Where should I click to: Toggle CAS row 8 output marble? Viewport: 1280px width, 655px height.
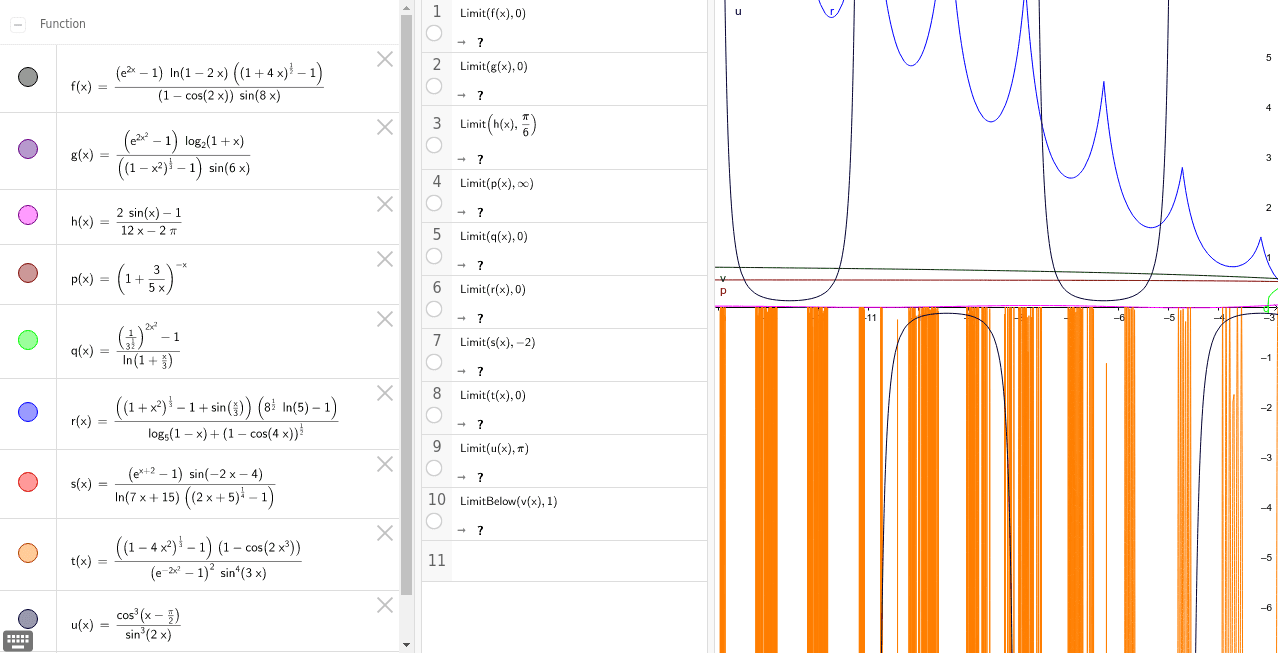click(434, 415)
